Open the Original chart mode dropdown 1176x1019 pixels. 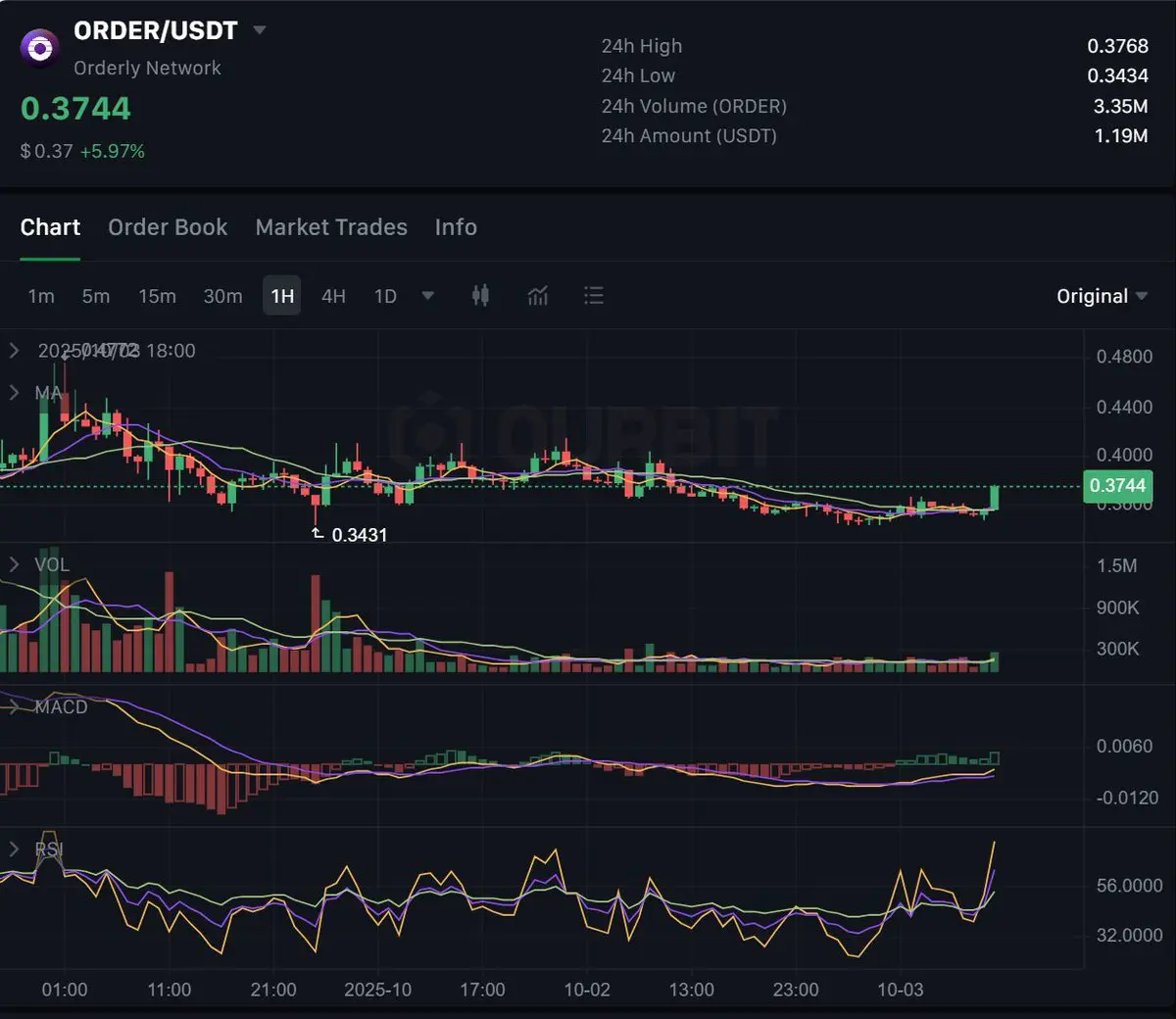pyautogui.click(x=1102, y=296)
